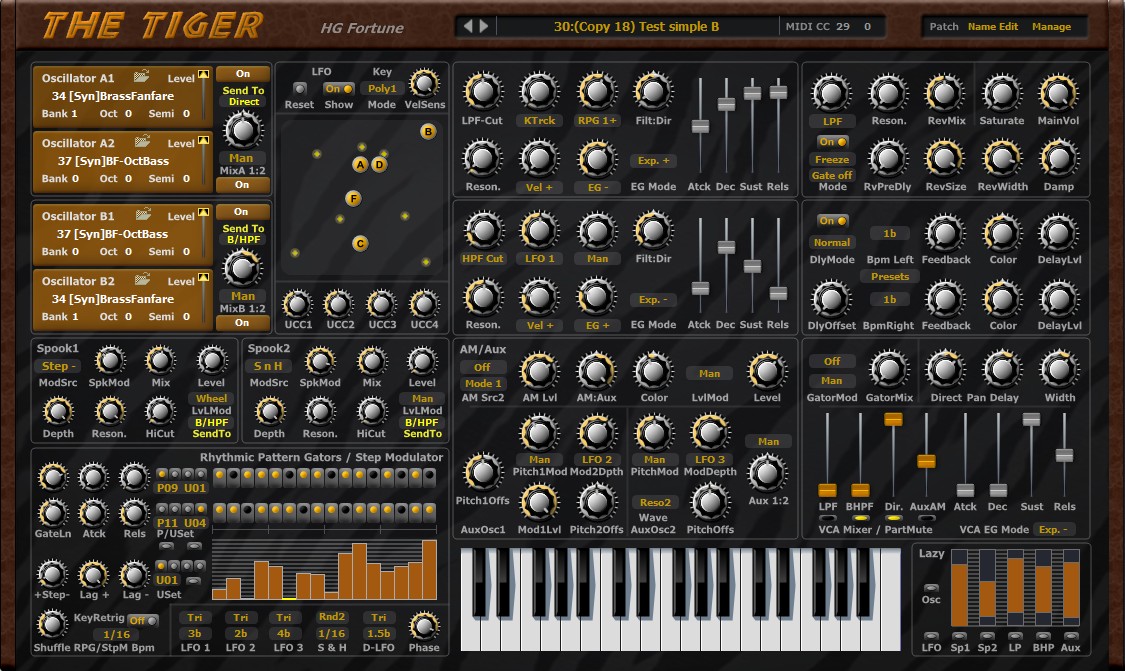This screenshot has width=1125, height=671.
Task: Toggle delay On switch above Normal
Action: coord(832,220)
